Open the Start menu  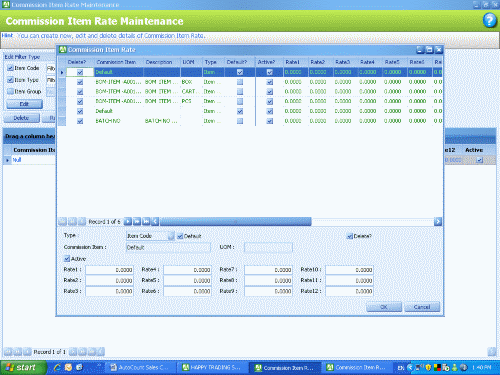click(23, 367)
